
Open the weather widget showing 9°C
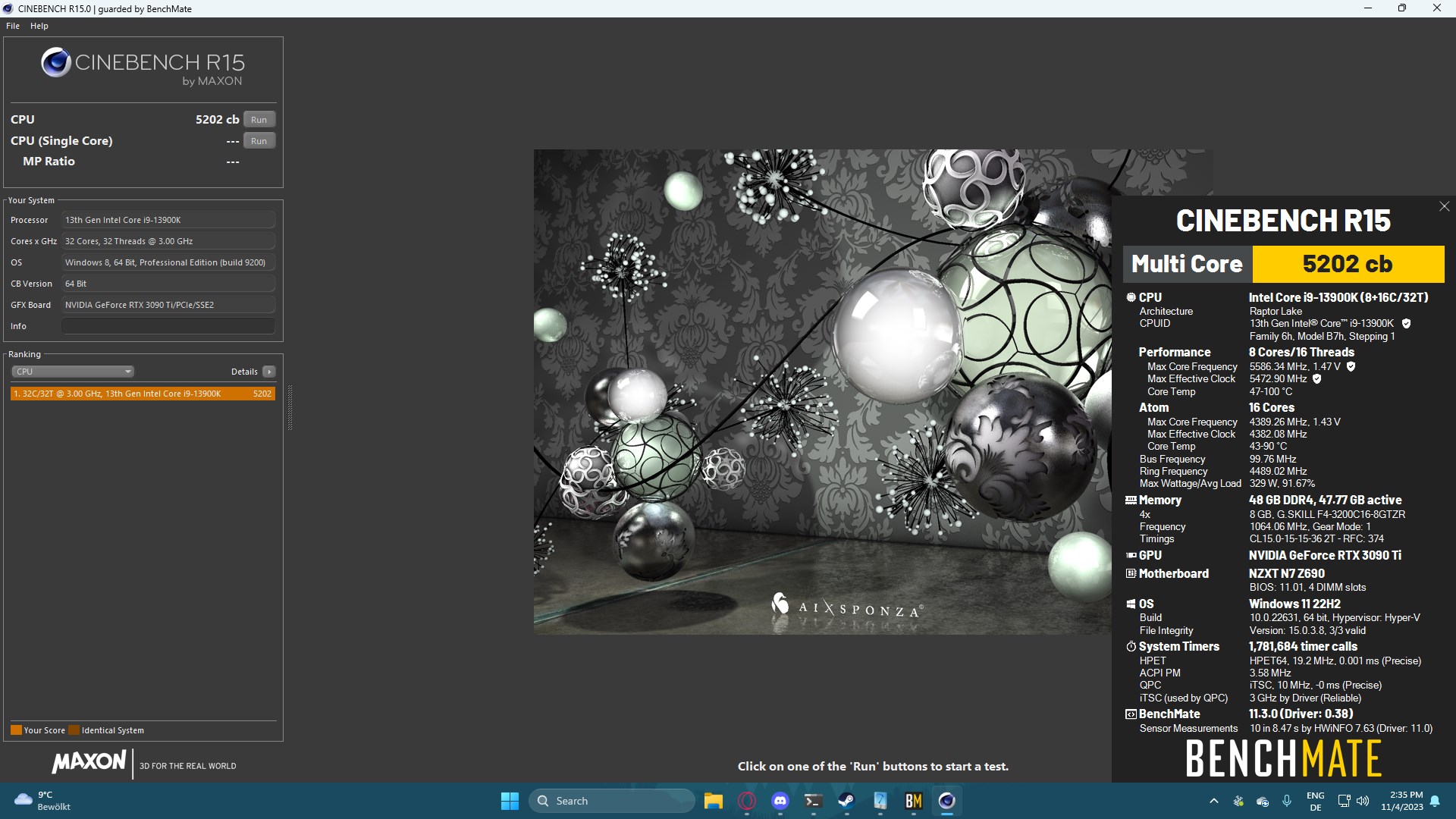click(x=44, y=801)
